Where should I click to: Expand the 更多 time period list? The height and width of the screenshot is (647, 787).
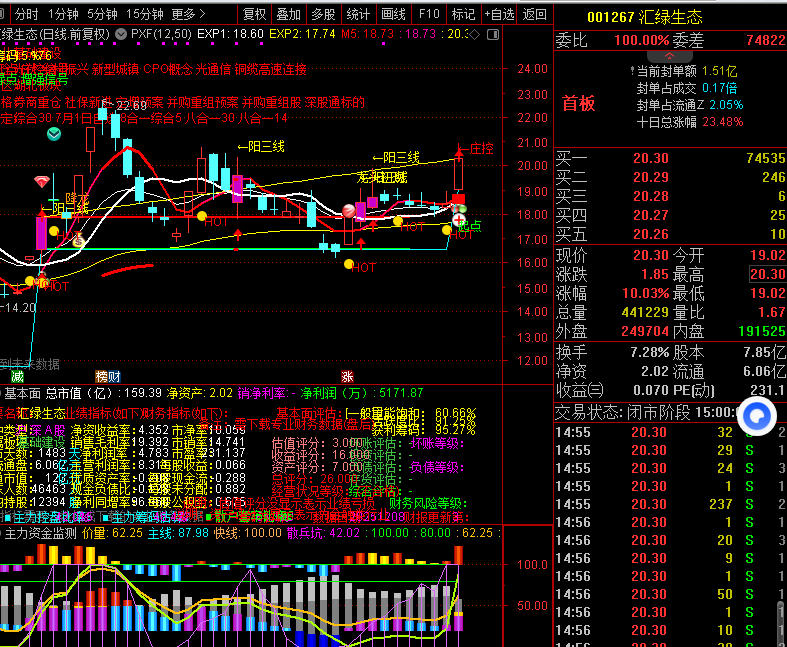pos(188,14)
